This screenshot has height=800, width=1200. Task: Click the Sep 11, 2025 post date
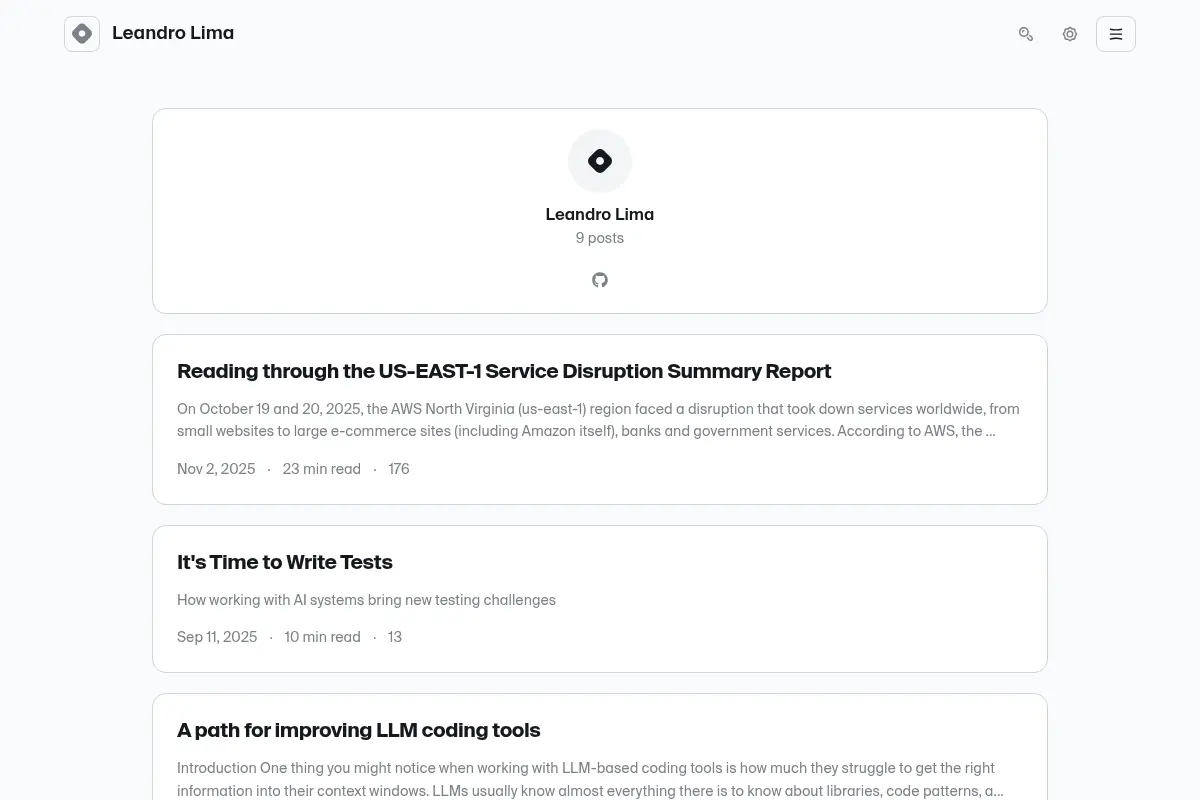217,637
